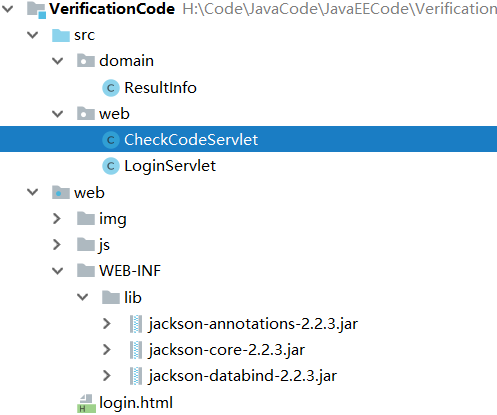Click the H:\Code\JavaCode project path text
The width and height of the screenshot is (497, 415).
[x=340, y=9]
